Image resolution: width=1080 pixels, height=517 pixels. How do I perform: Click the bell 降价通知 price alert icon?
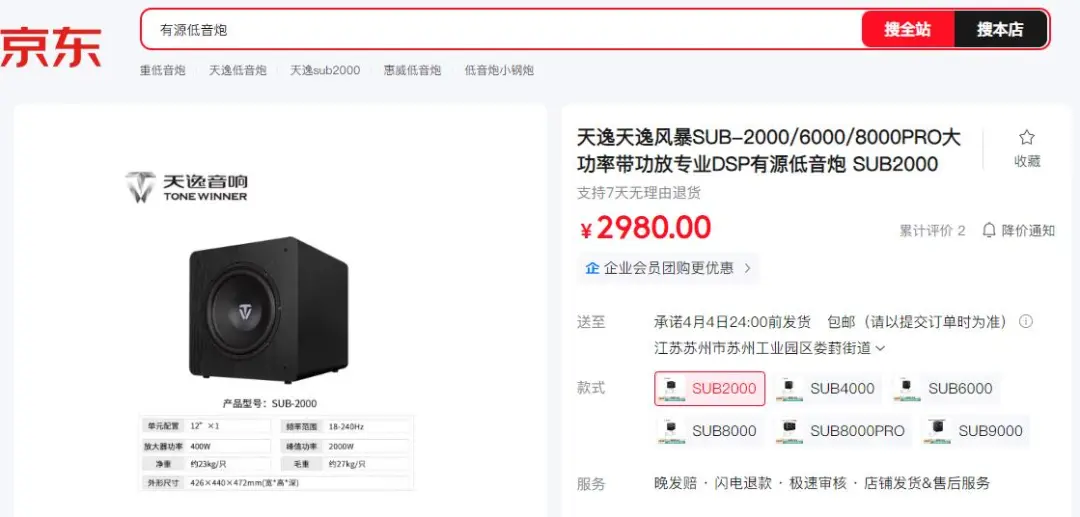(x=989, y=230)
